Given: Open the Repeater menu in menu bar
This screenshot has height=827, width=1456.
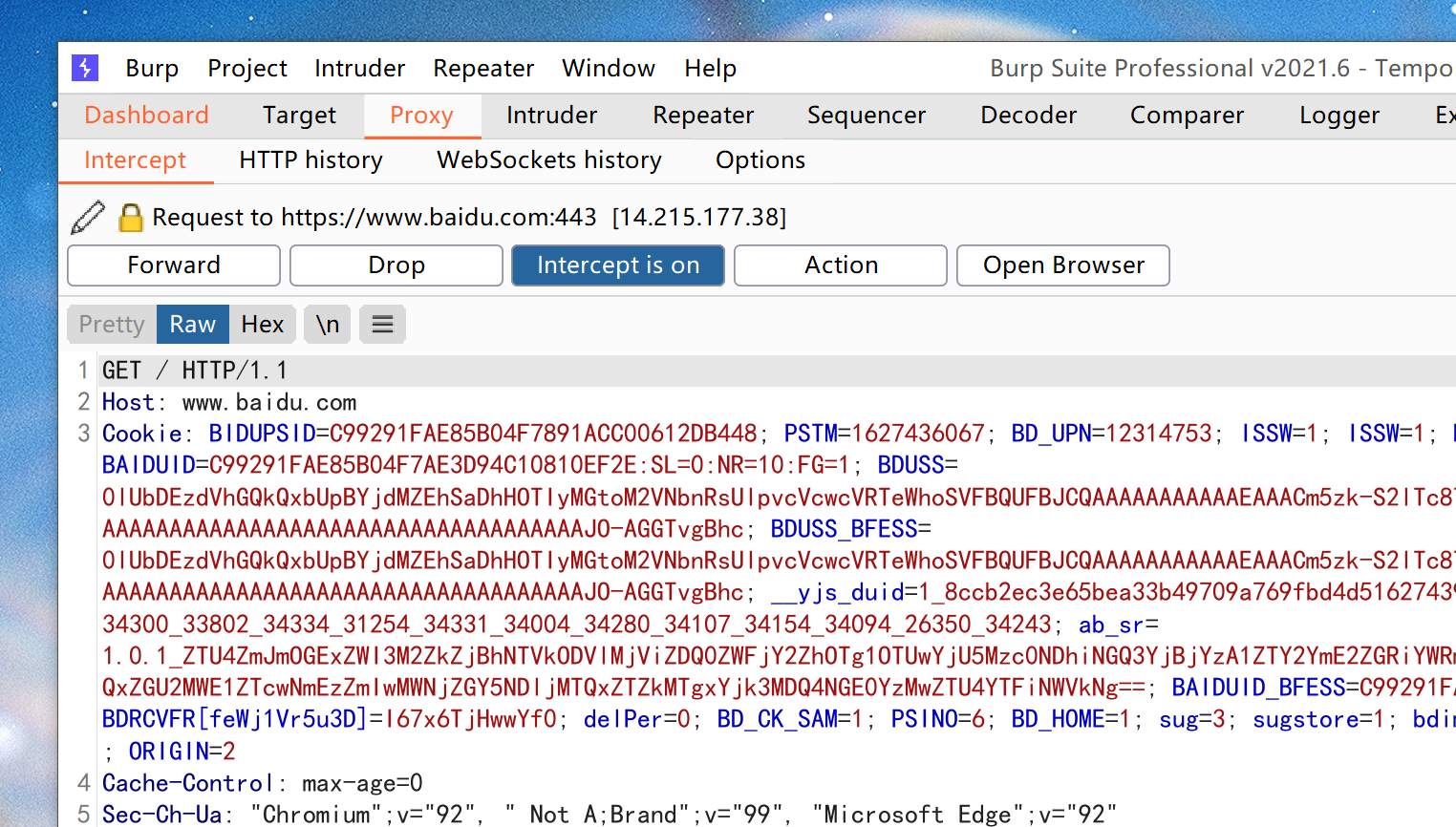Looking at the screenshot, I should (x=483, y=69).
